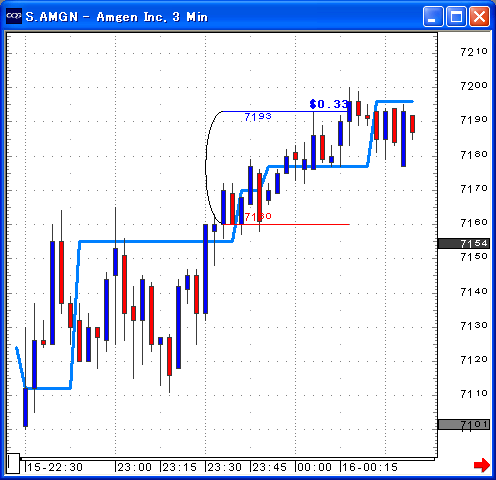Select the red 7160 stop level label
This screenshot has width=496, height=480.
click(258, 217)
